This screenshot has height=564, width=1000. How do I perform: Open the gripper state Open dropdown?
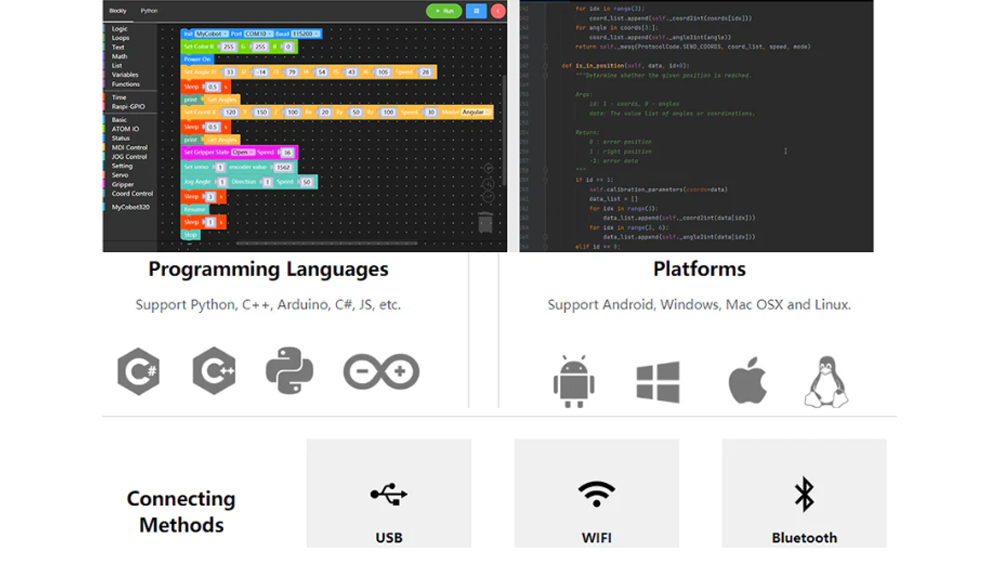click(x=242, y=152)
